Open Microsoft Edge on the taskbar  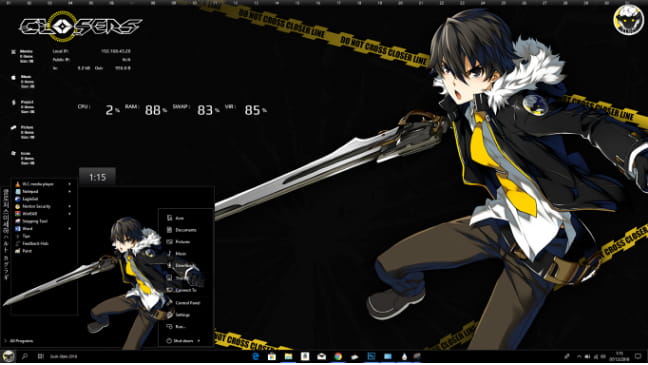255,356
